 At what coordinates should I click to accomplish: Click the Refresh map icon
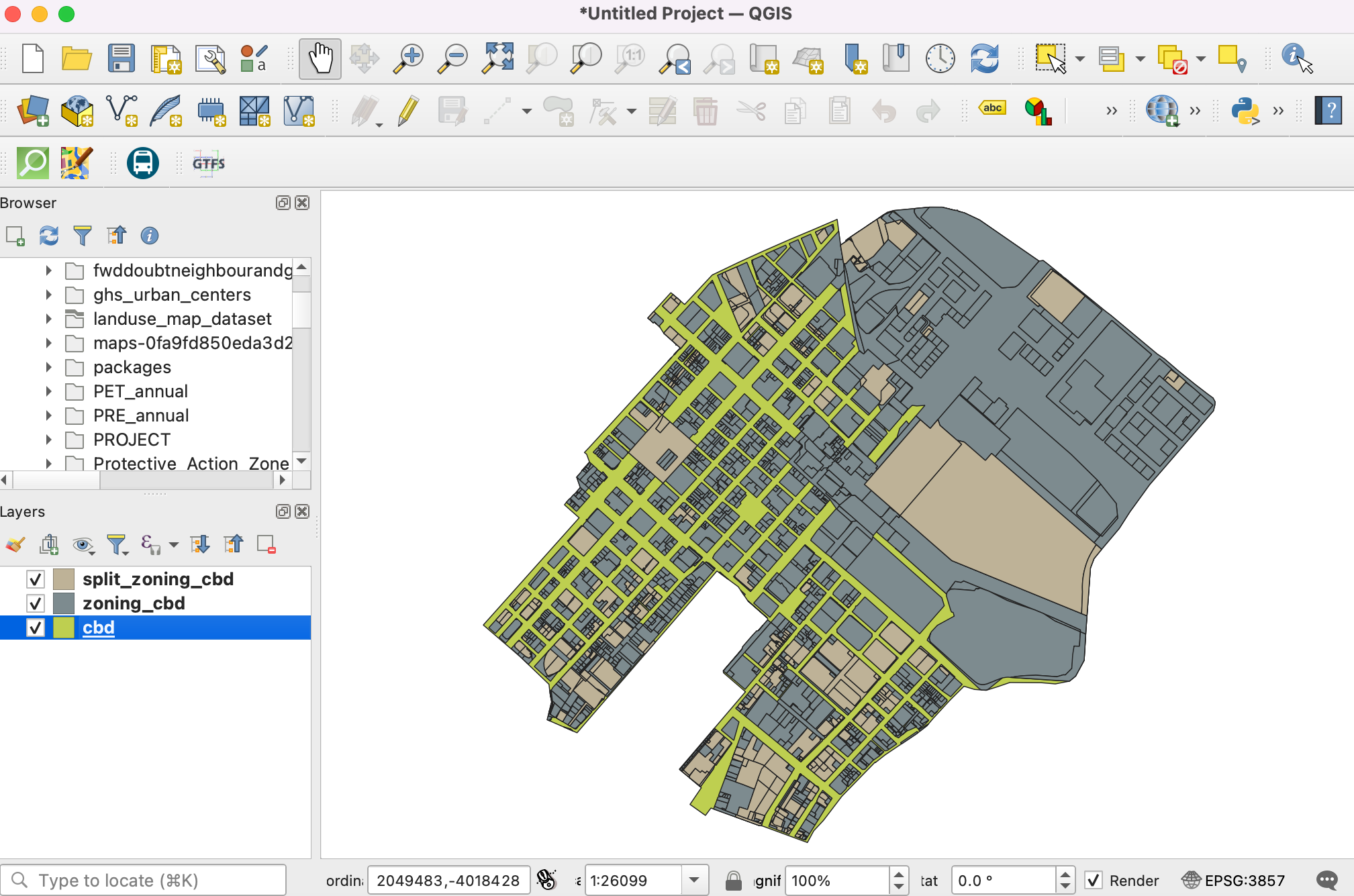[984, 59]
